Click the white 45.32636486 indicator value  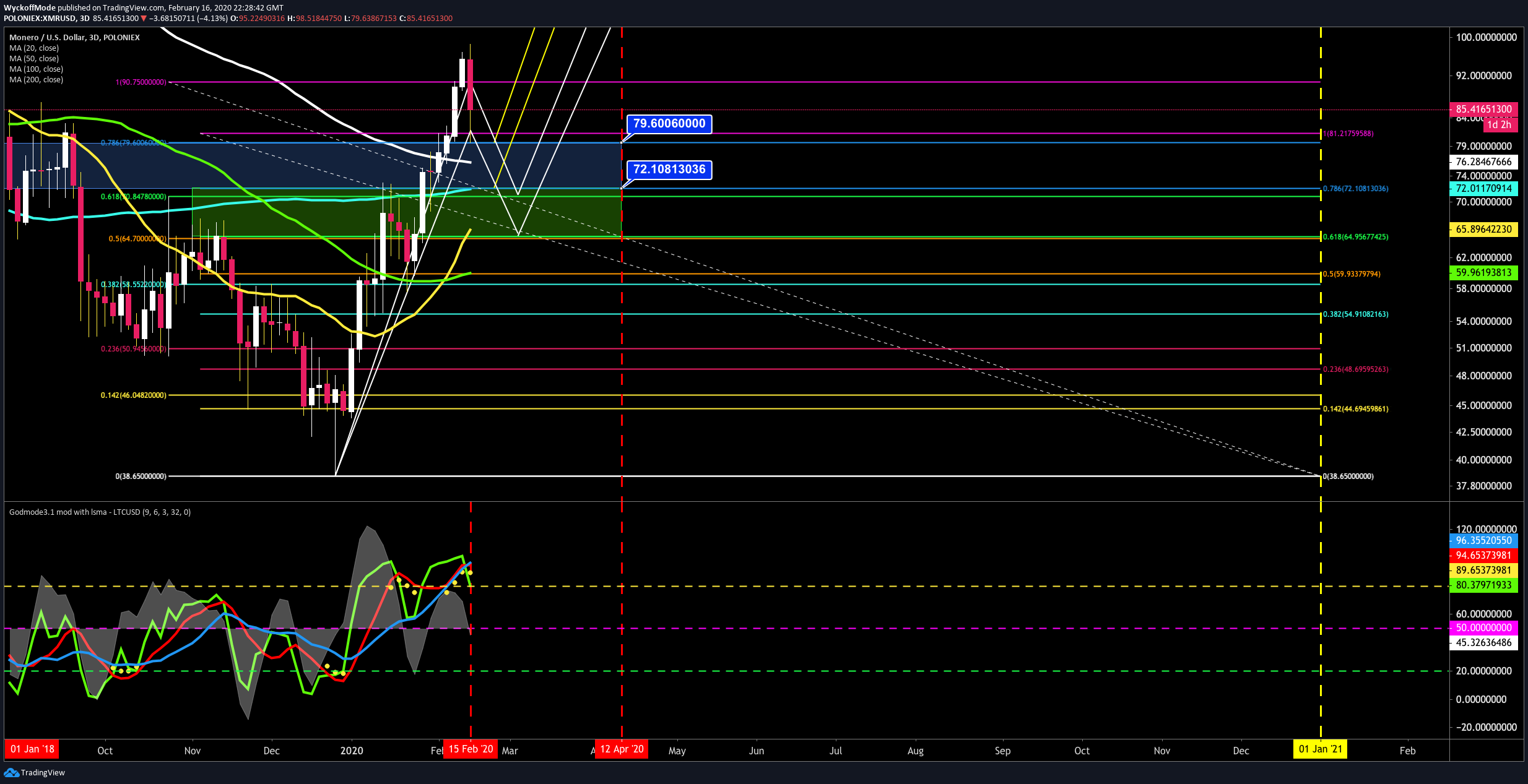(x=1483, y=642)
